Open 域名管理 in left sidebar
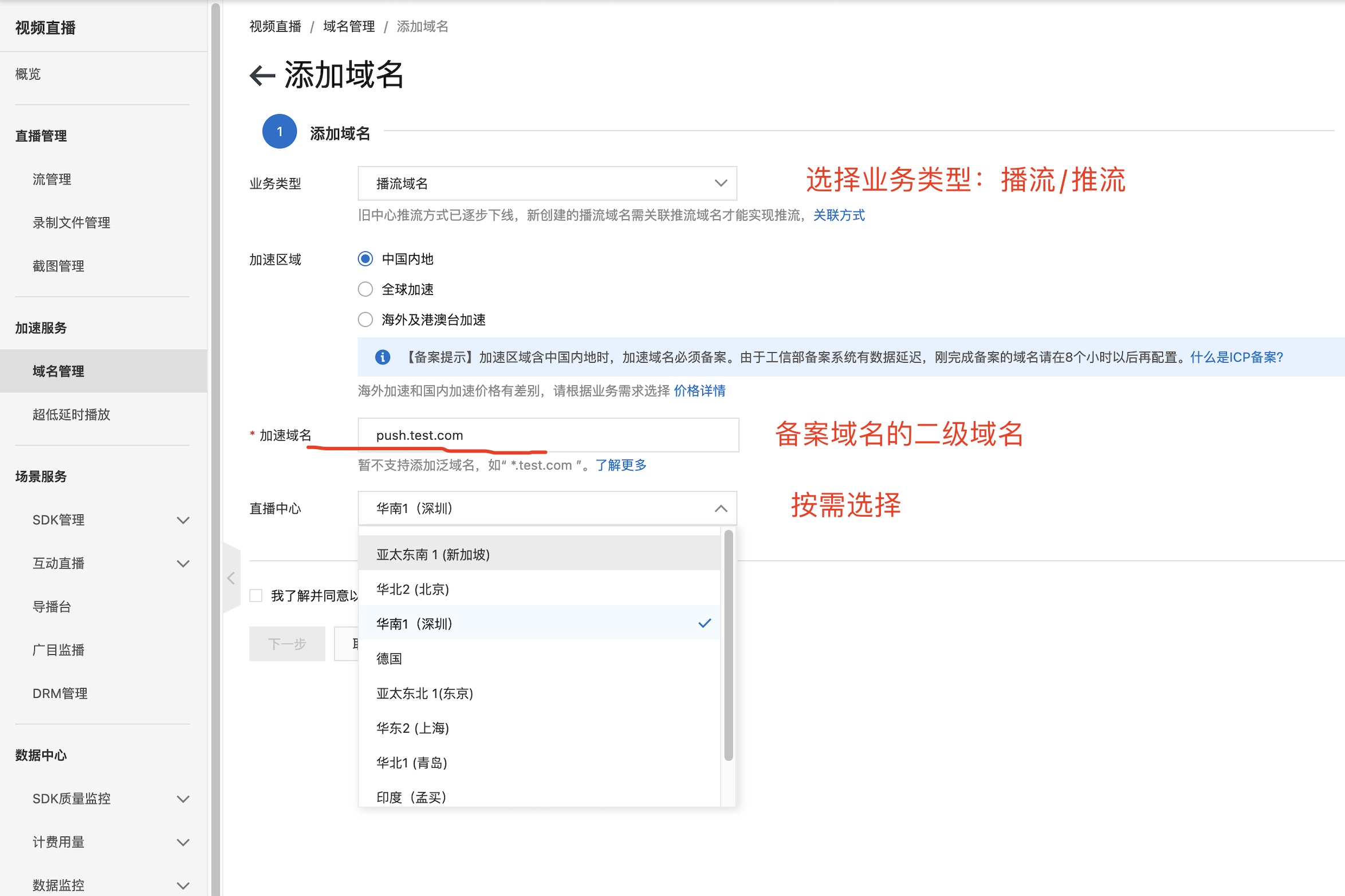The image size is (1345, 896). pos(58,371)
